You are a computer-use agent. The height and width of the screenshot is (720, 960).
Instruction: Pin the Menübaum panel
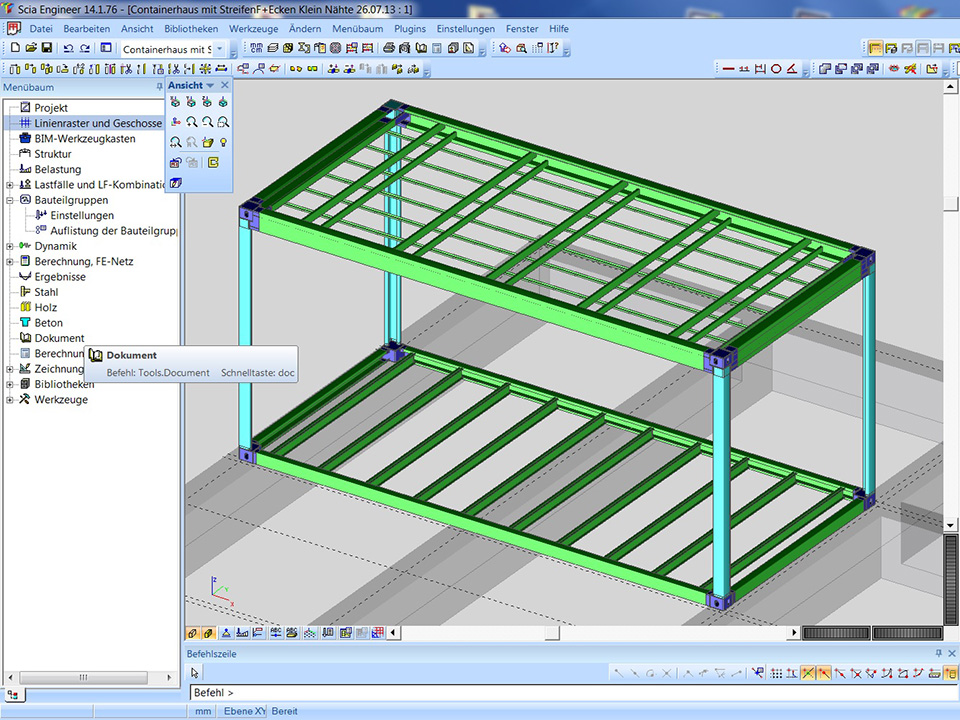pyautogui.click(x=160, y=87)
